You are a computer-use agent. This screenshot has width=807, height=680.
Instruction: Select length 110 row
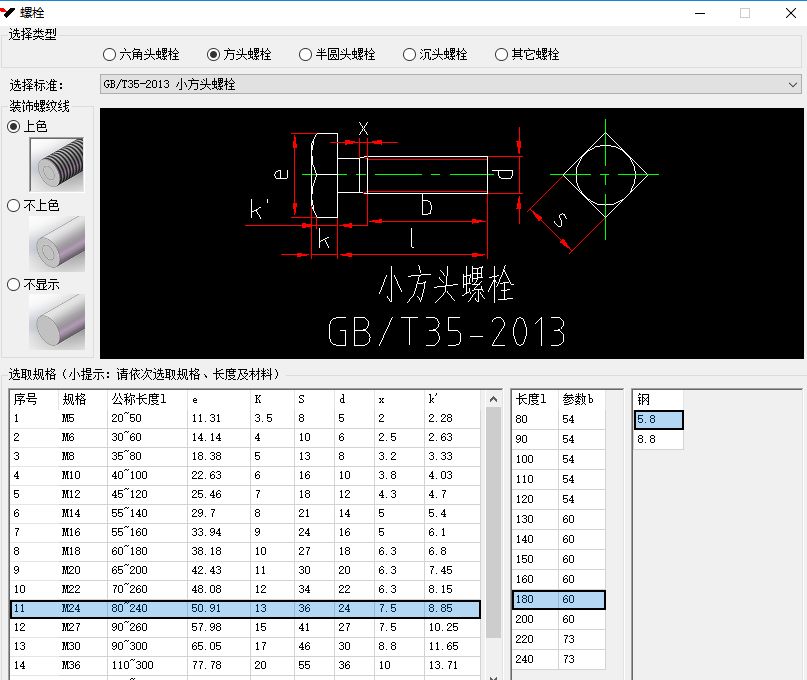tap(559, 480)
